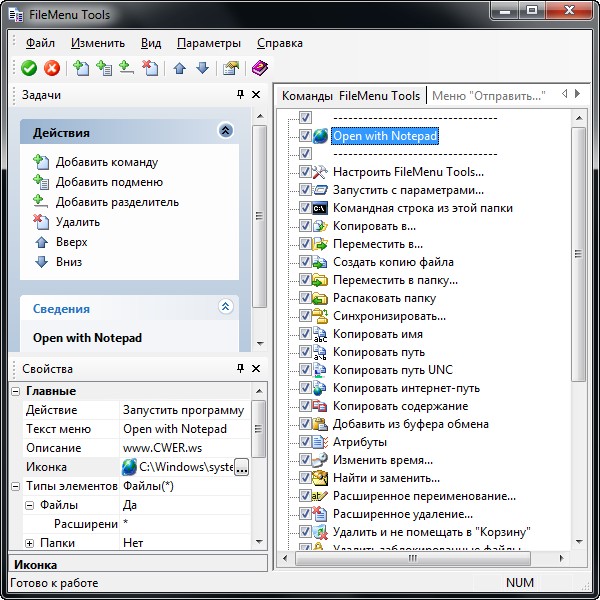Screen dimensions: 600x600
Task: Click the red cancel changes toolbar icon
Action: pyautogui.click(x=51, y=68)
